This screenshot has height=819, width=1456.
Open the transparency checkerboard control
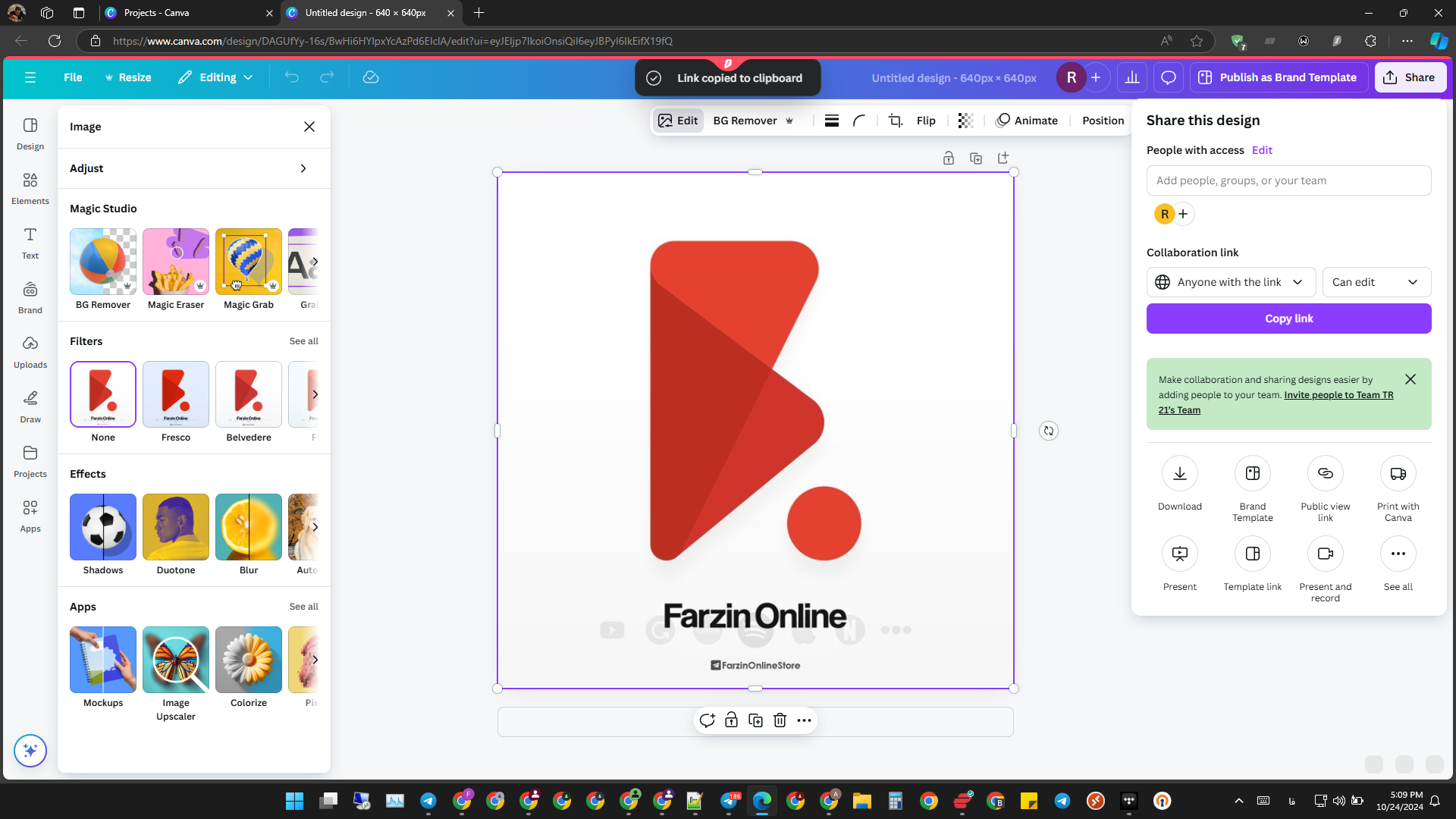point(965,121)
